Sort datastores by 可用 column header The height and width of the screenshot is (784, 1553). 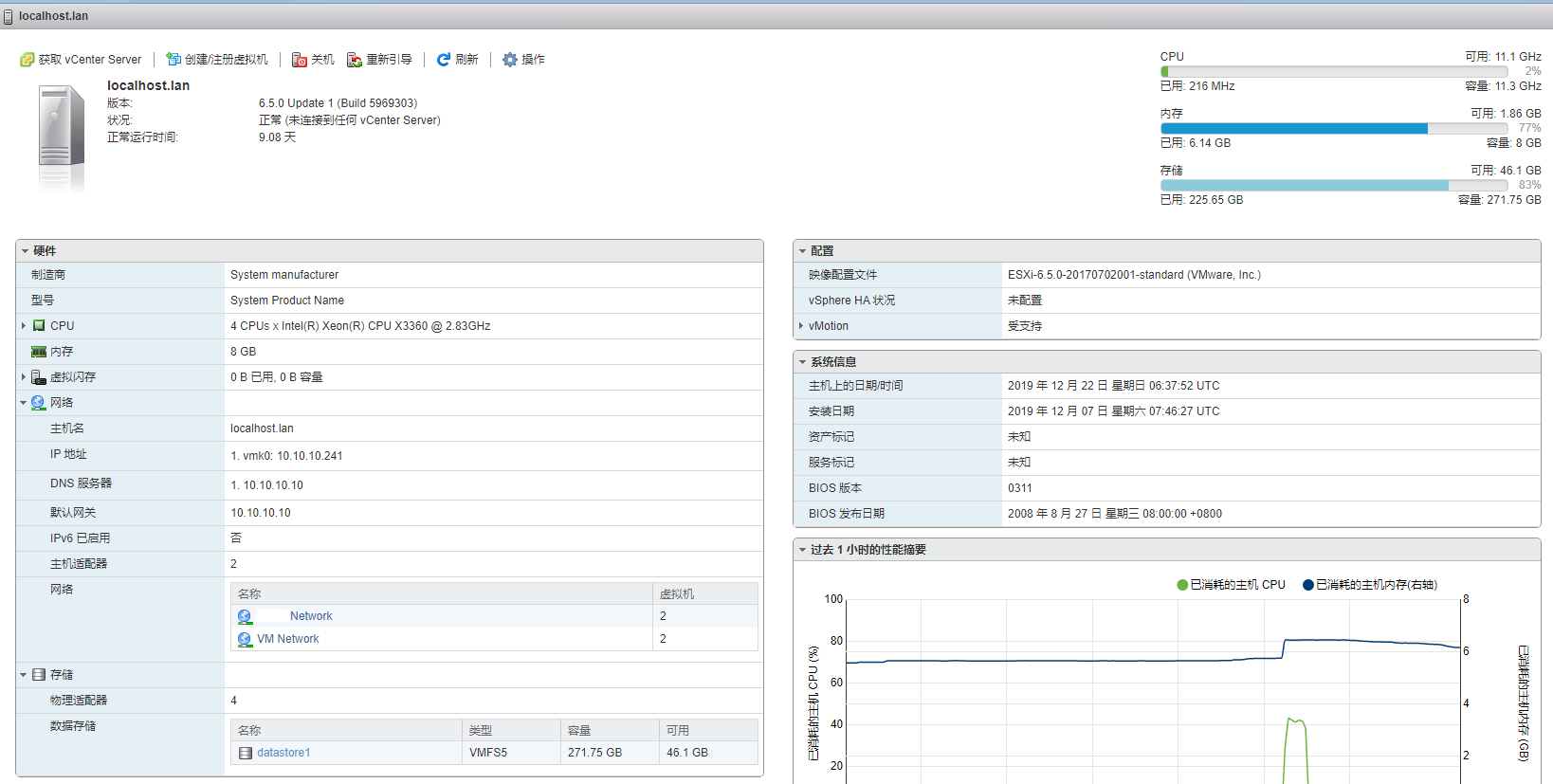coord(708,731)
